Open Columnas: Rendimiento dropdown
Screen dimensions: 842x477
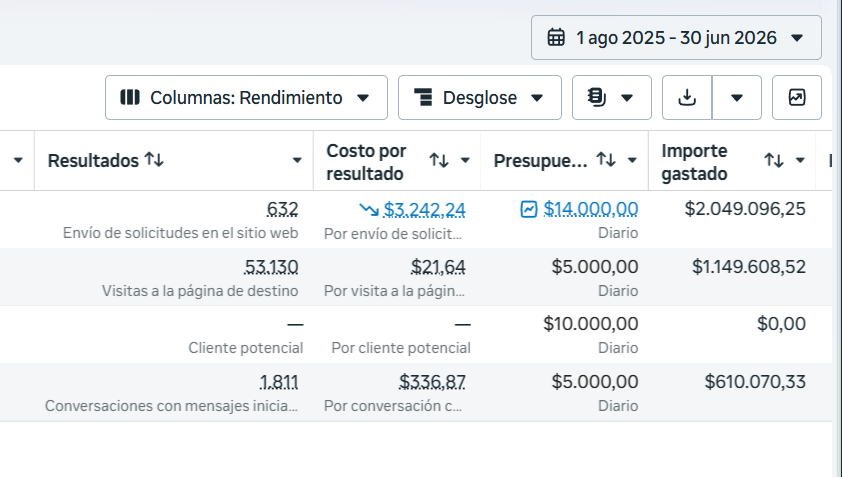coord(246,98)
